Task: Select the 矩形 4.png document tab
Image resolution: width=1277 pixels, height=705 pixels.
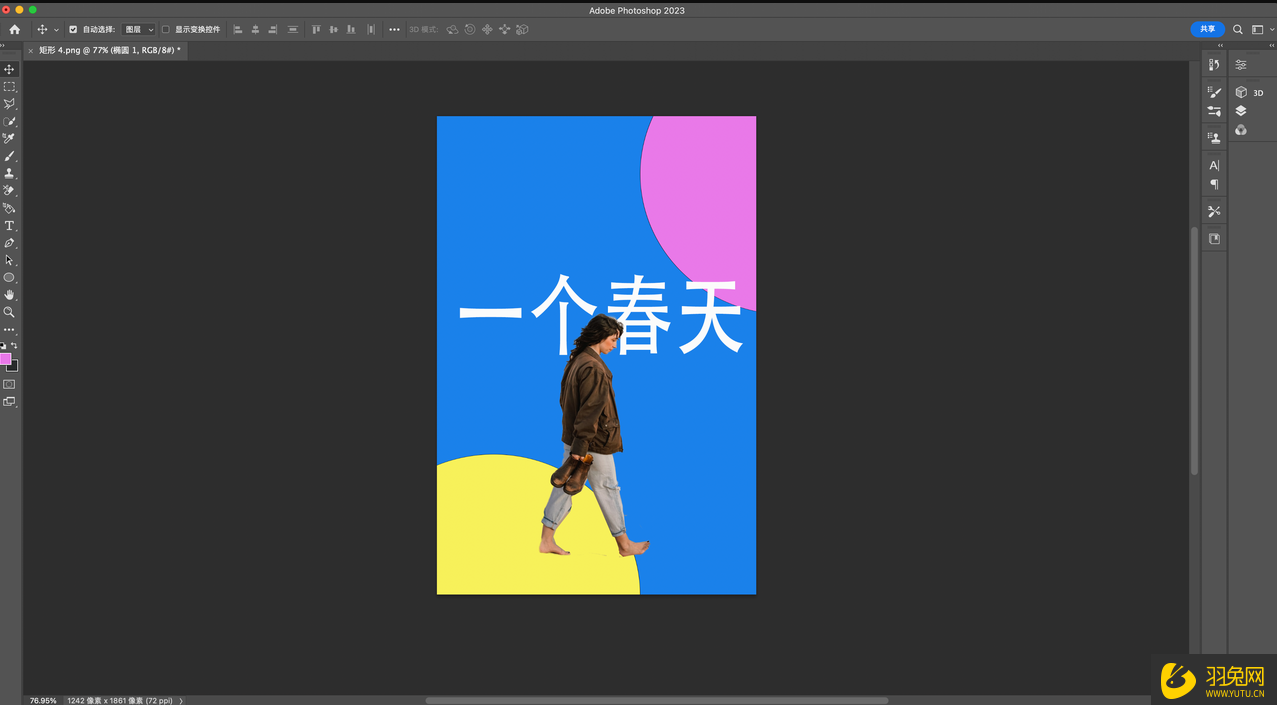Action: [110, 50]
